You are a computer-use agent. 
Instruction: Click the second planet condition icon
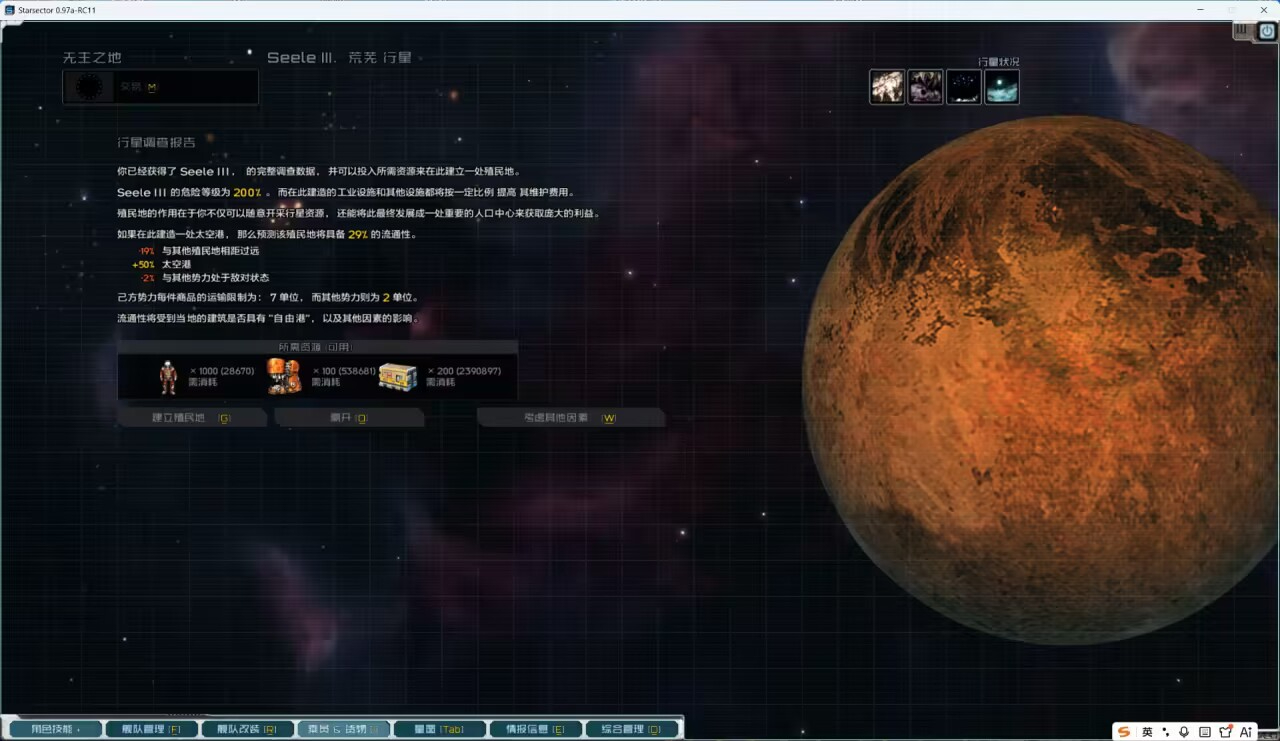tap(925, 87)
